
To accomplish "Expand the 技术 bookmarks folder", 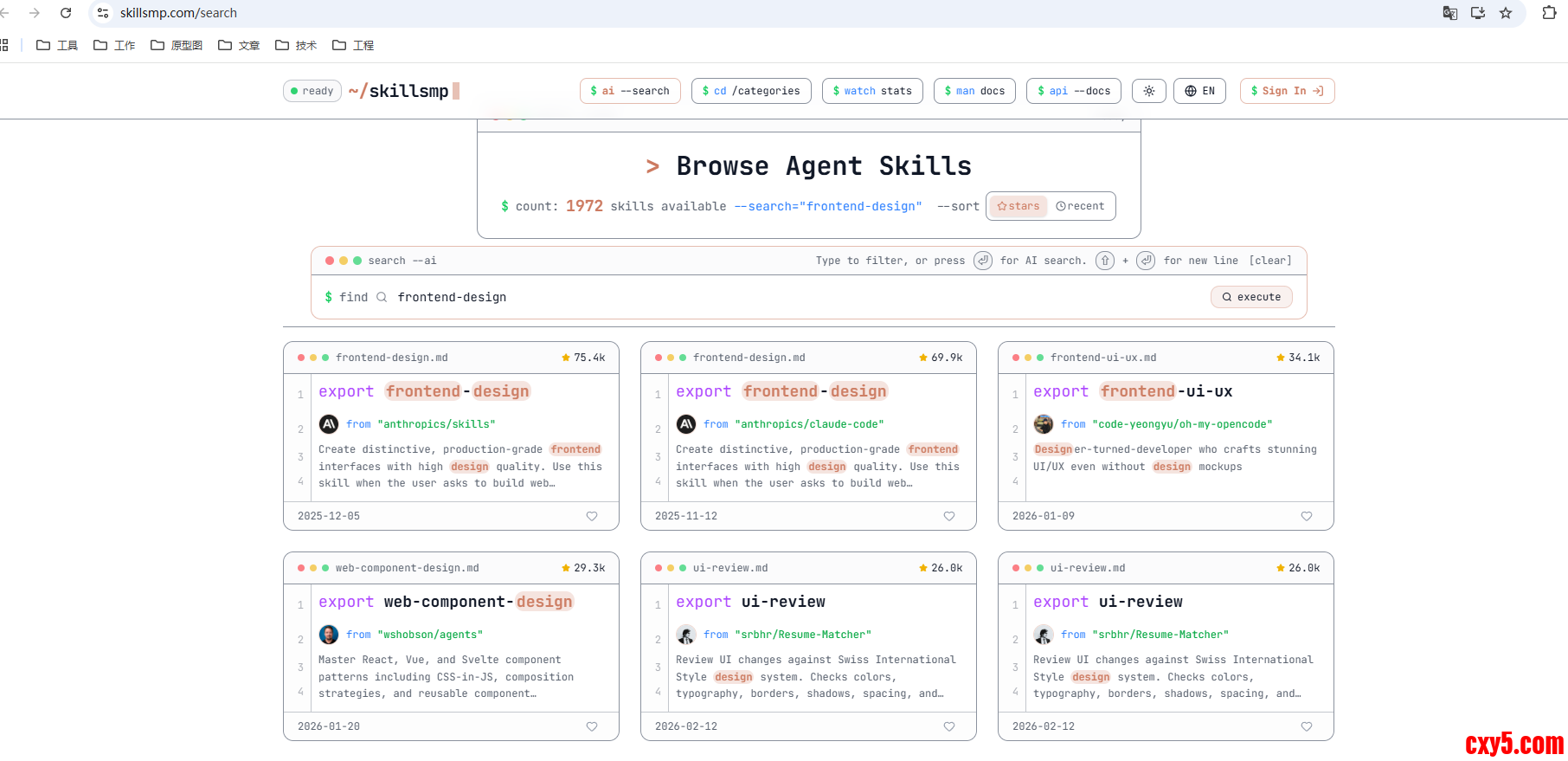I will tap(296, 45).
